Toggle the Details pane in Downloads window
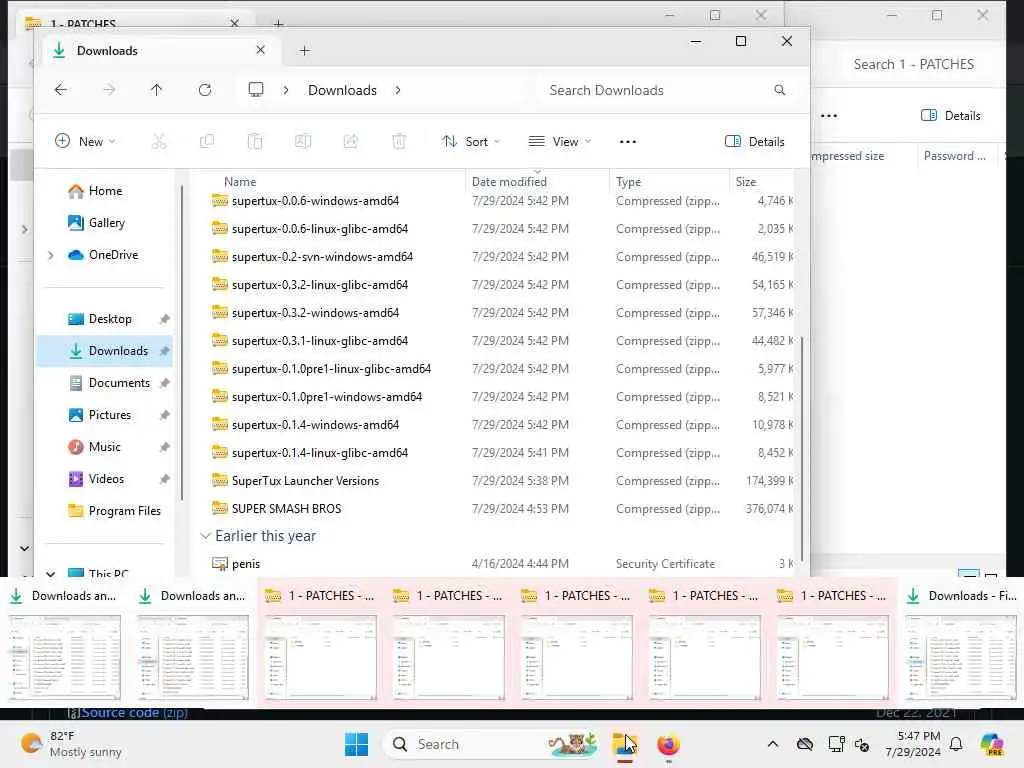The width and height of the screenshot is (1024, 768). (x=754, y=142)
